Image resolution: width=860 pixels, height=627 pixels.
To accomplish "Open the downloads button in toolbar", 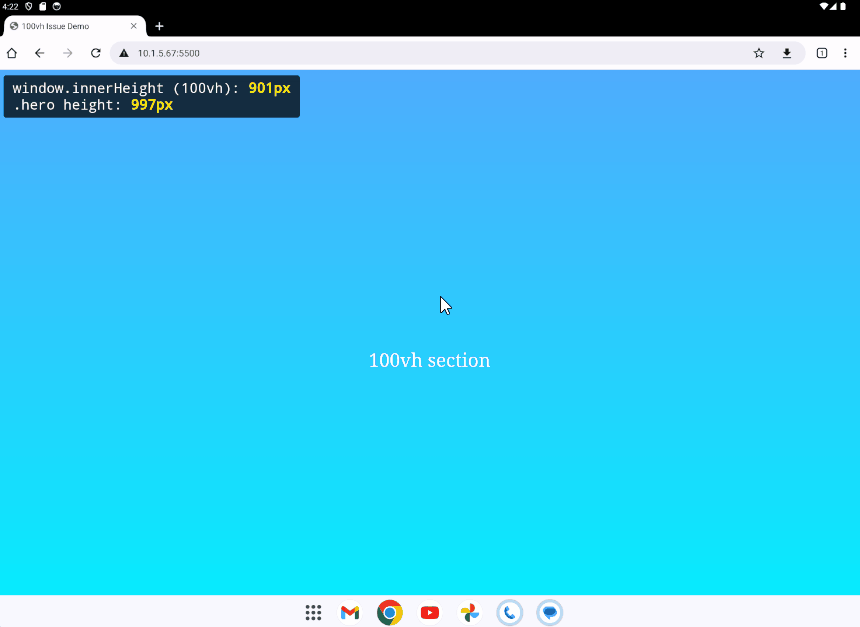I will (787, 53).
